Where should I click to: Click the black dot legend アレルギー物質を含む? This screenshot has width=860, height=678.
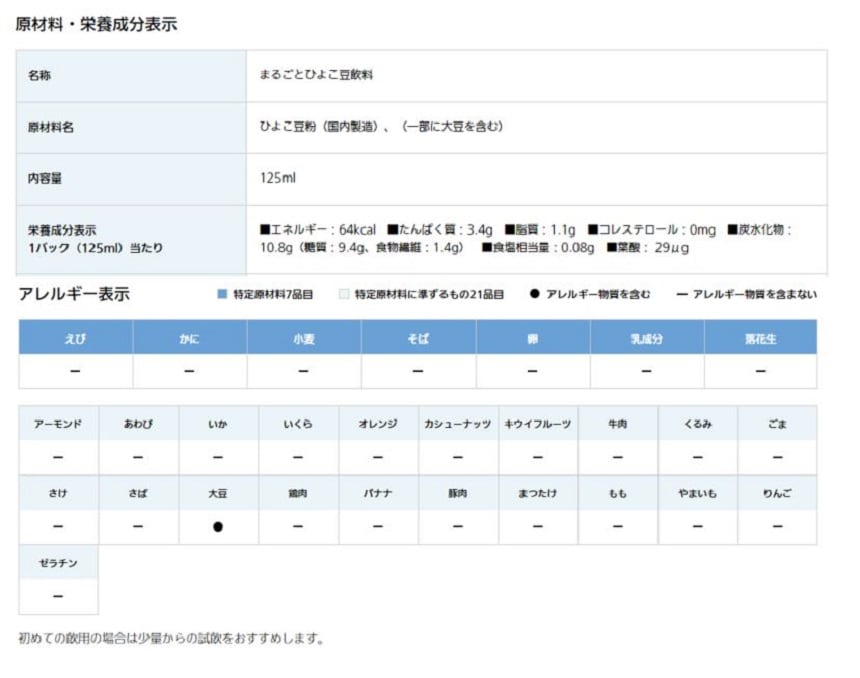point(535,294)
